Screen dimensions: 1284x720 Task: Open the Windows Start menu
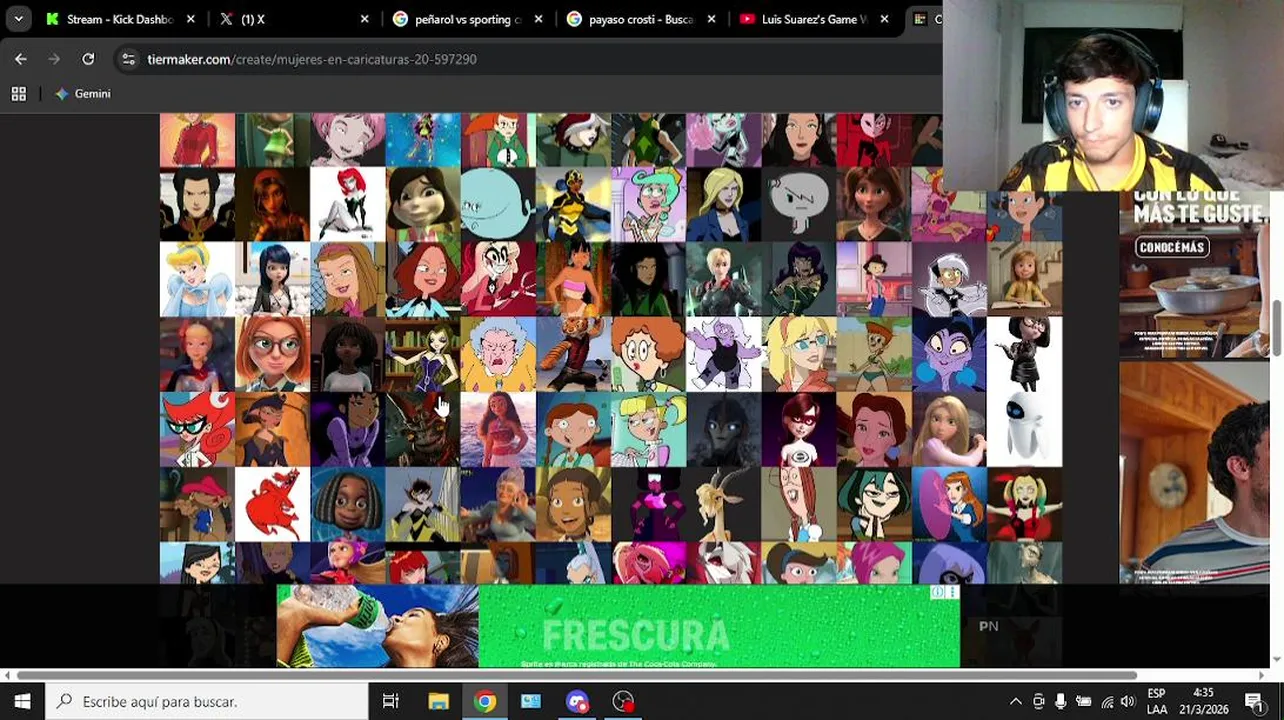click(x=22, y=702)
